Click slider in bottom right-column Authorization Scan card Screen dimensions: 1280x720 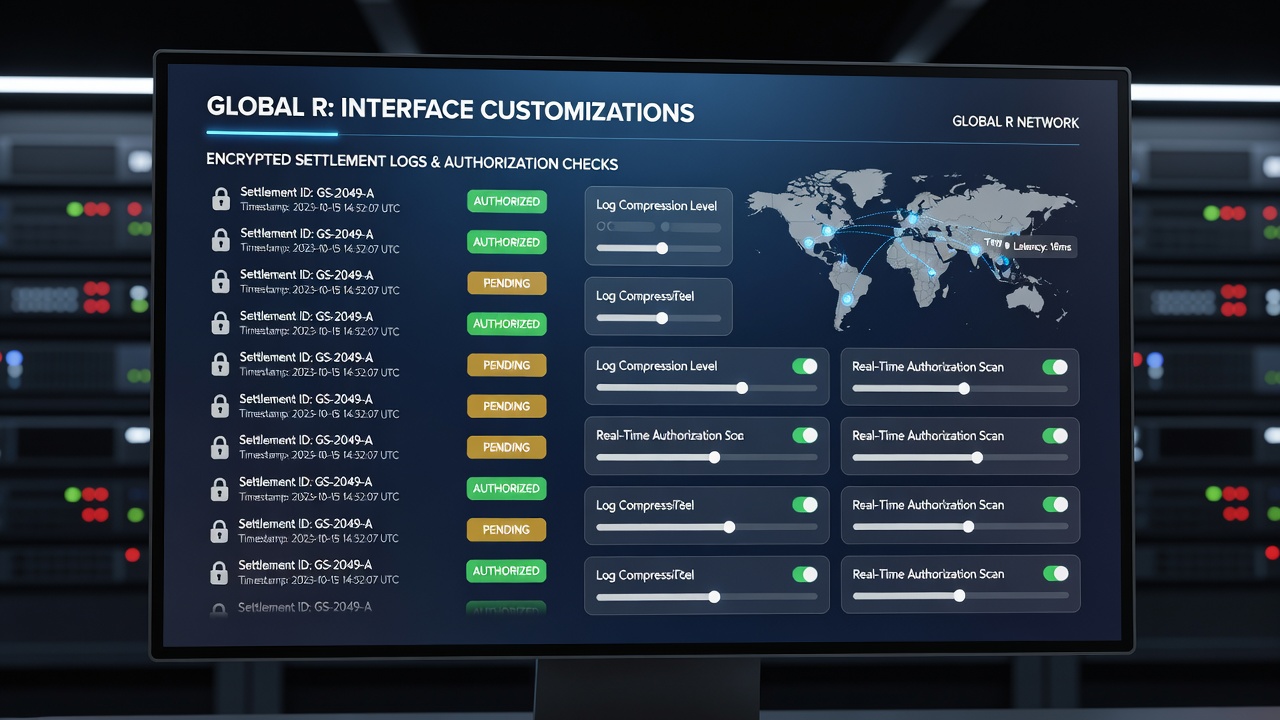959,596
